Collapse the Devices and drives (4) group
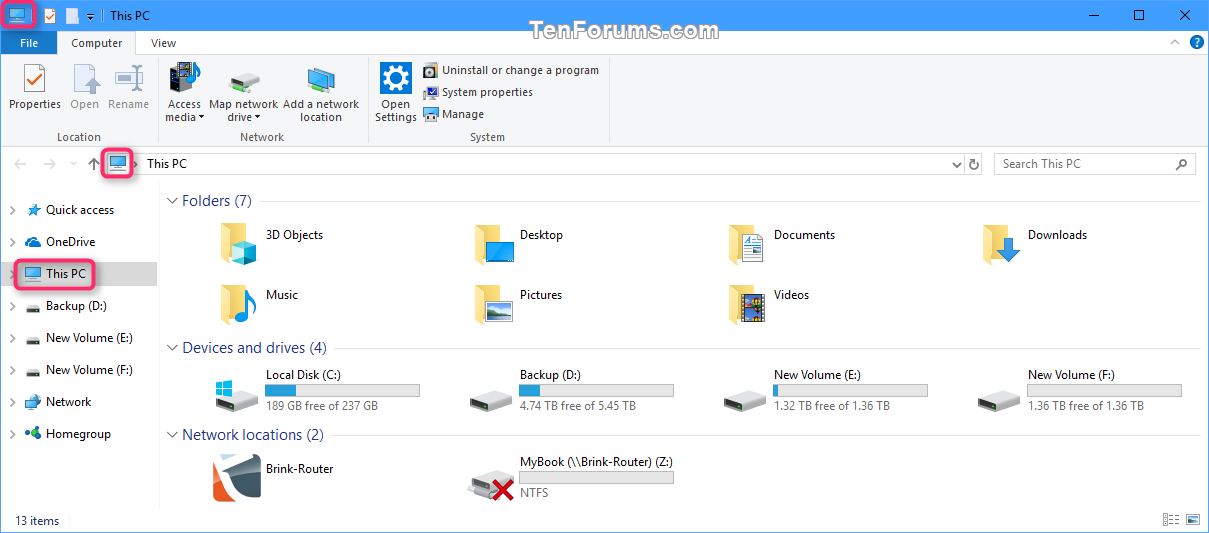1209x533 pixels. (x=172, y=348)
